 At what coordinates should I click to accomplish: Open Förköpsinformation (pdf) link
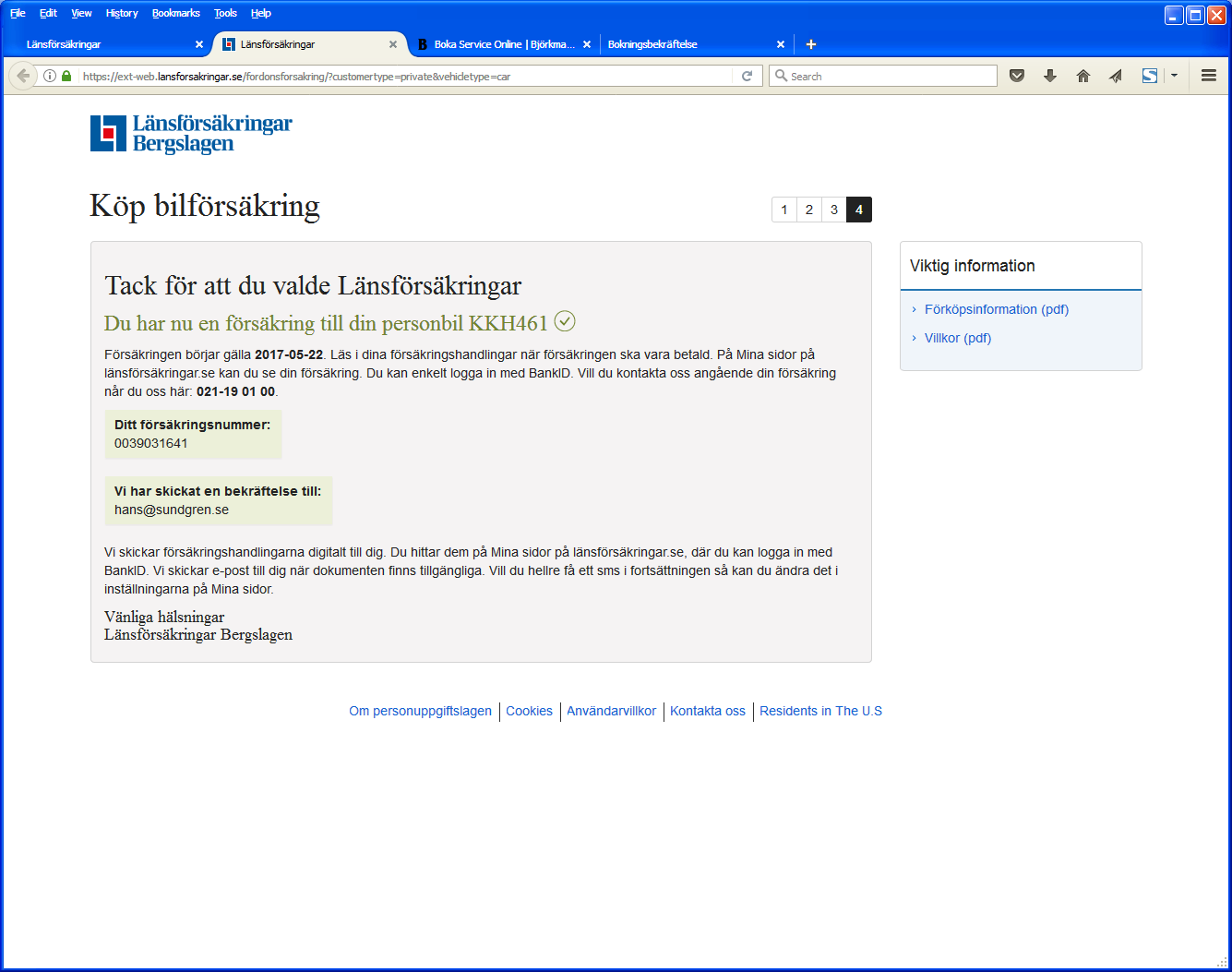pyautogui.click(x=997, y=309)
